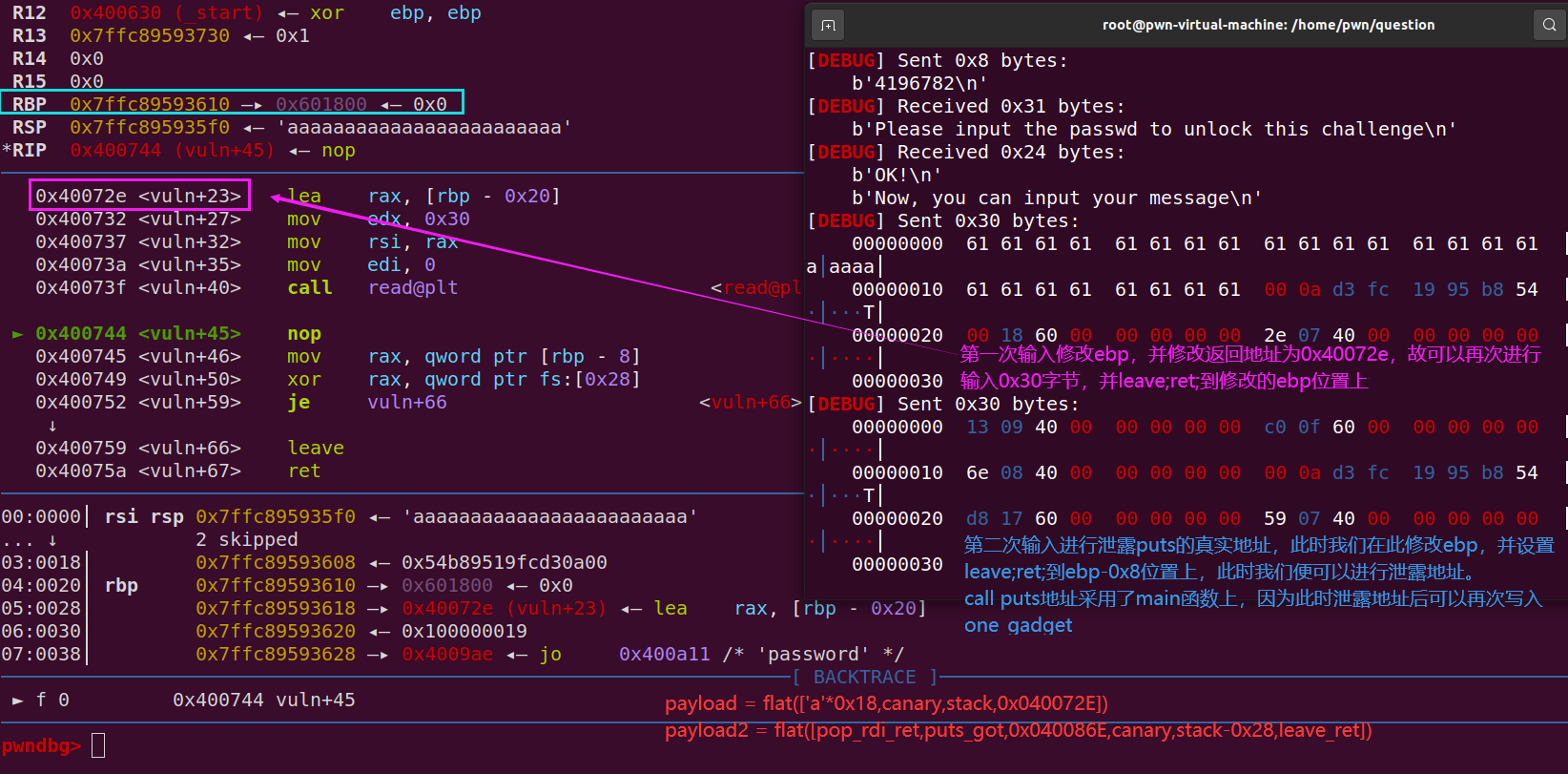Click the '2 skipped' stack line
Viewport: 1568px width, 774px height.
pos(247,539)
